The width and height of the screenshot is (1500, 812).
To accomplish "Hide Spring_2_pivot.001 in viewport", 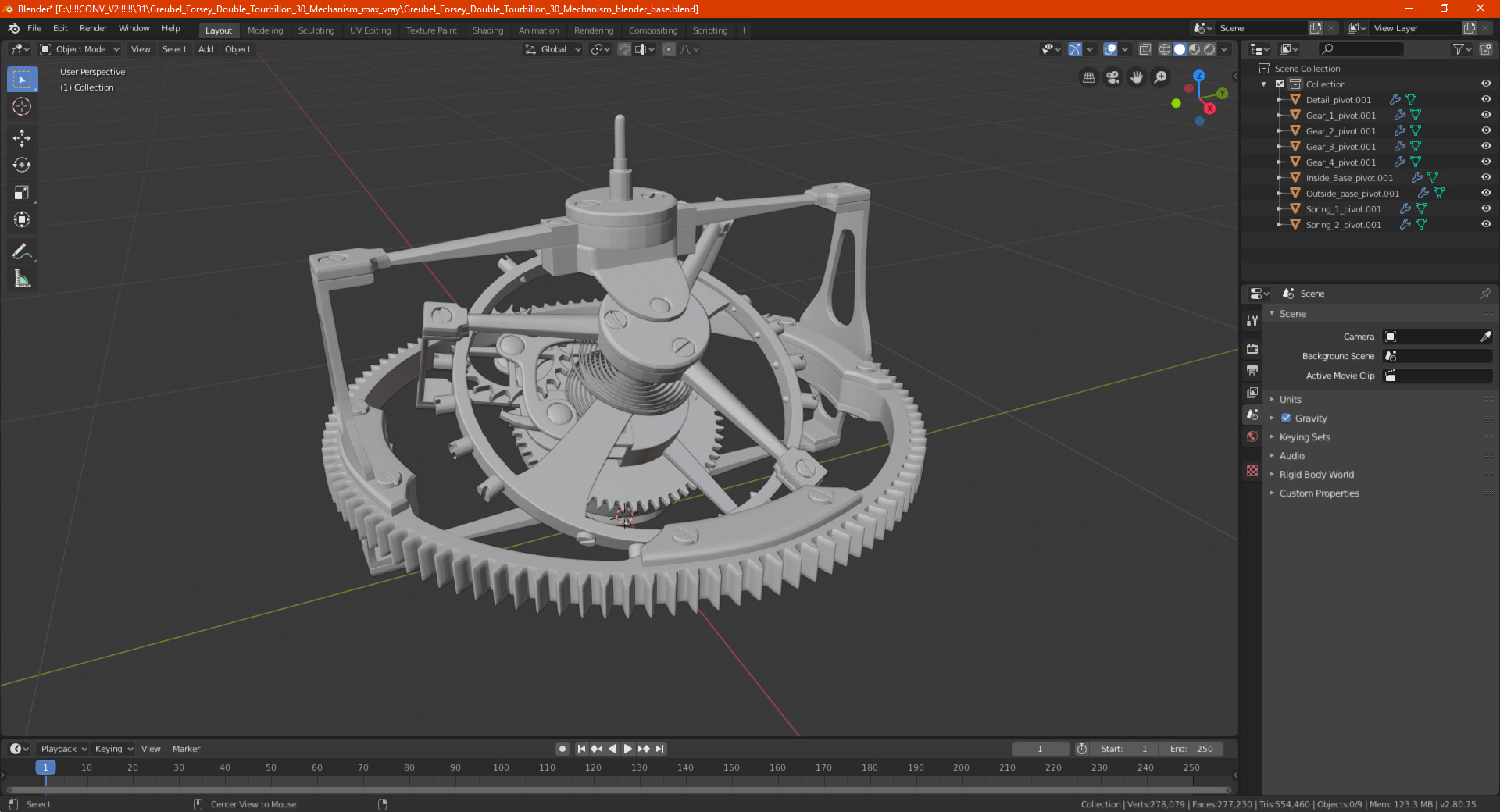I will click(1486, 224).
